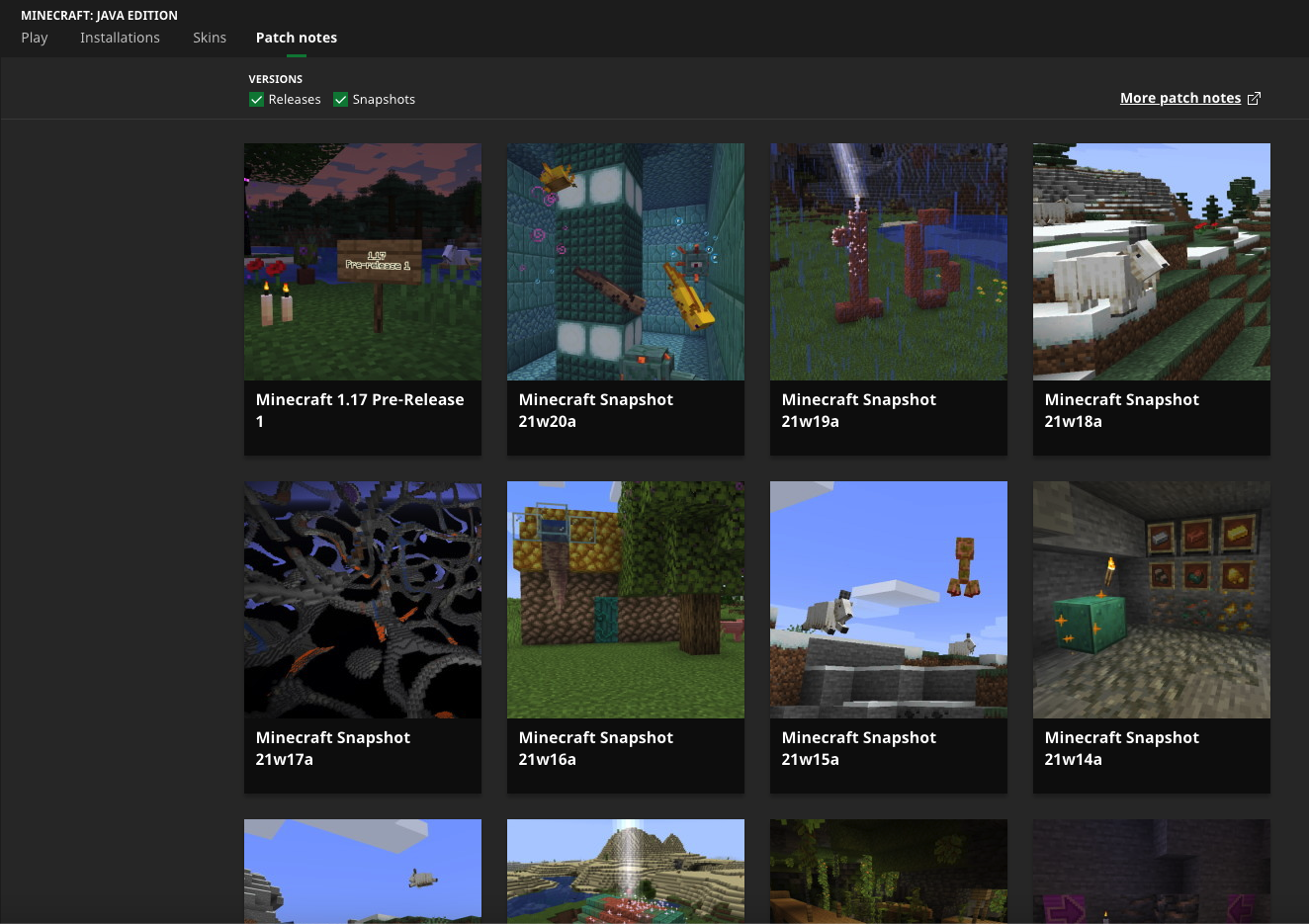This screenshot has height=924, width=1309.
Task: Select the Patch notes tab
Action: click(297, 38)
